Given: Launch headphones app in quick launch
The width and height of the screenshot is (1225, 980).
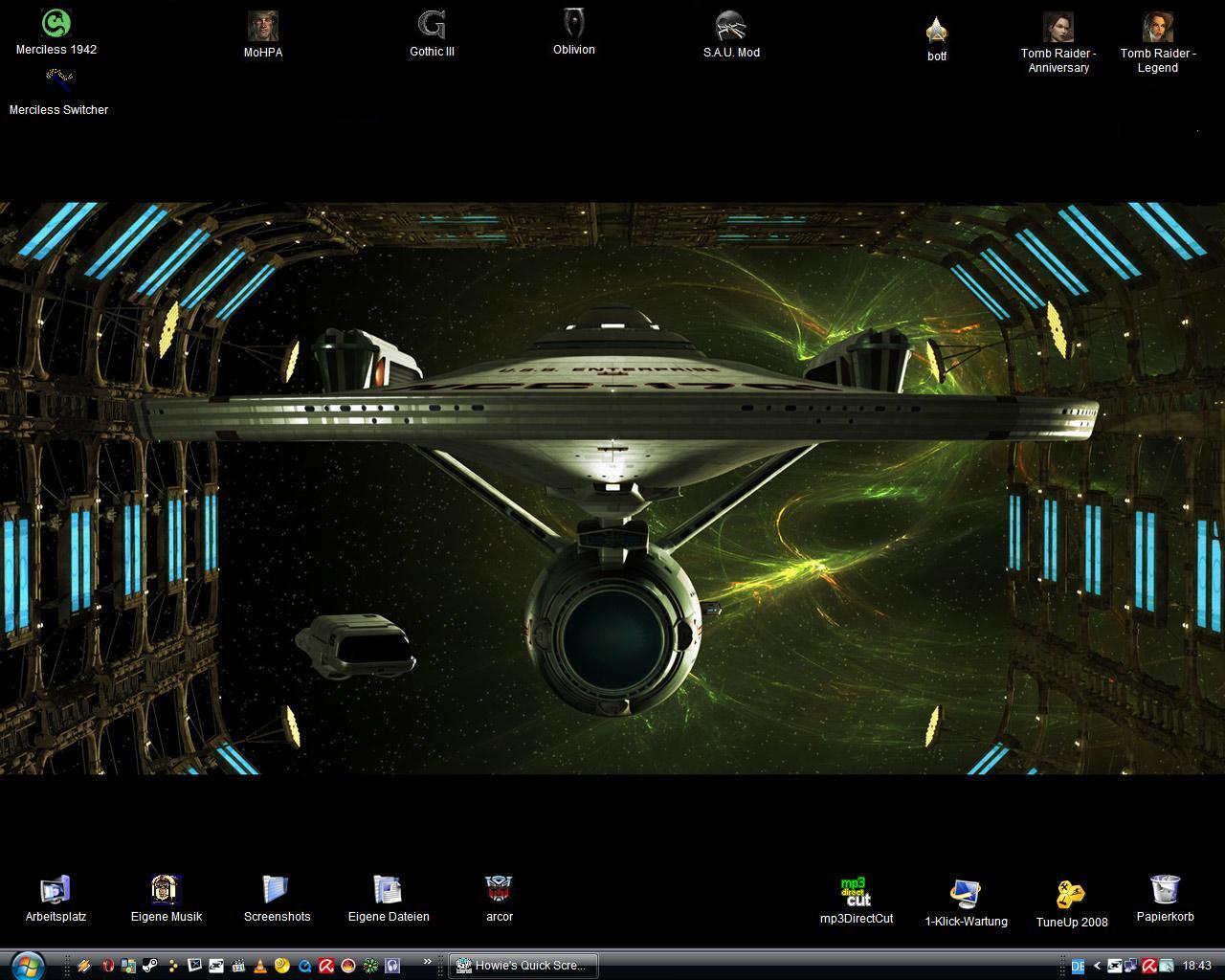Looking at the screenshot, I should click(392, 966).
